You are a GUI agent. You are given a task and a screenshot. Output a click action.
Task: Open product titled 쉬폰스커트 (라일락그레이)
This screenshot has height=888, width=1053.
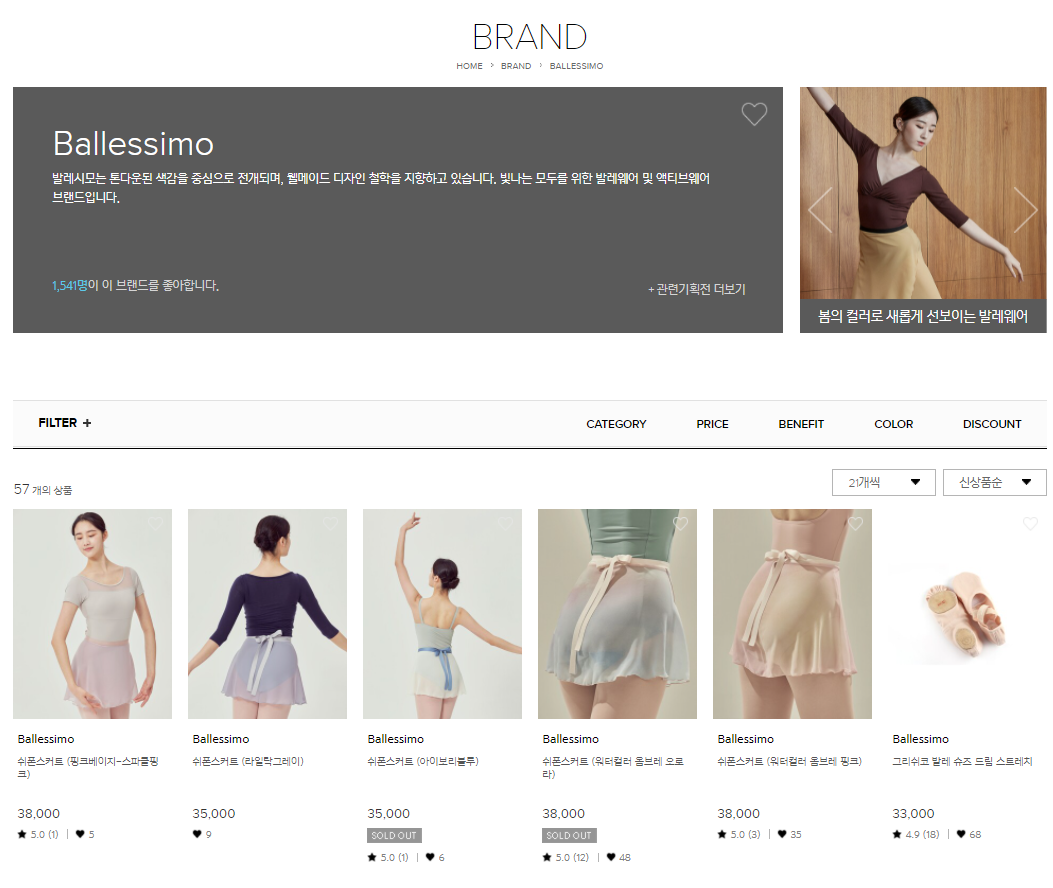[x=248, y=761]
